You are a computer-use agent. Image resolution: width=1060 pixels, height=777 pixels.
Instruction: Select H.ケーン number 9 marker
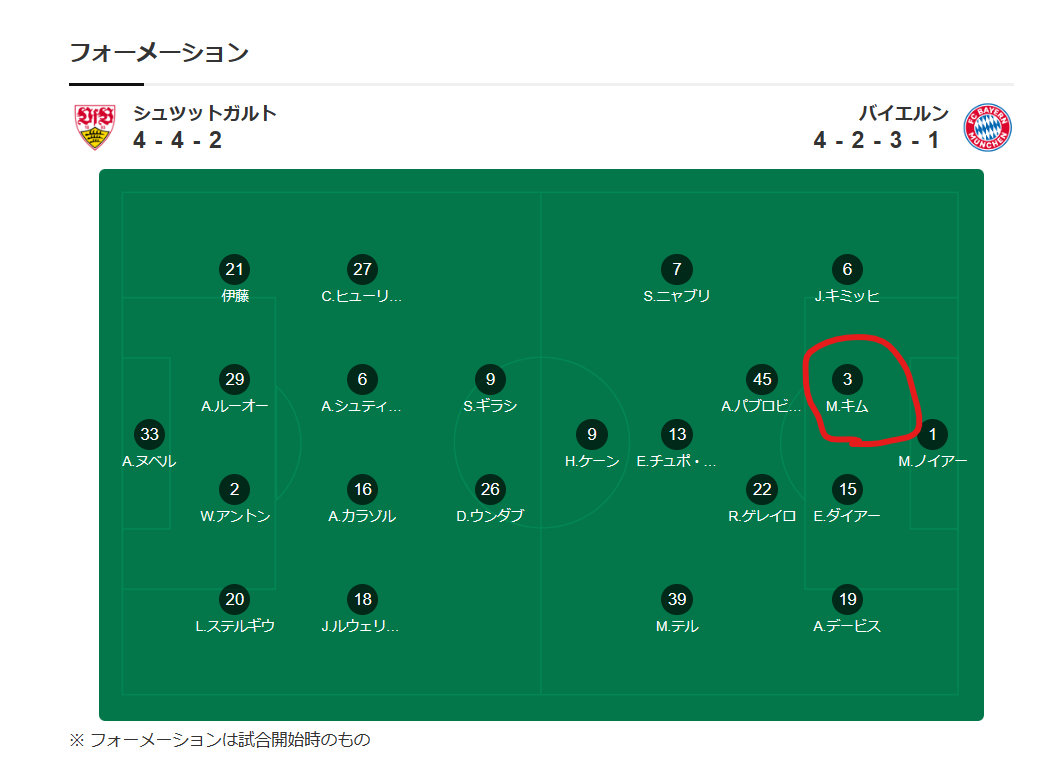coord(592,434)
